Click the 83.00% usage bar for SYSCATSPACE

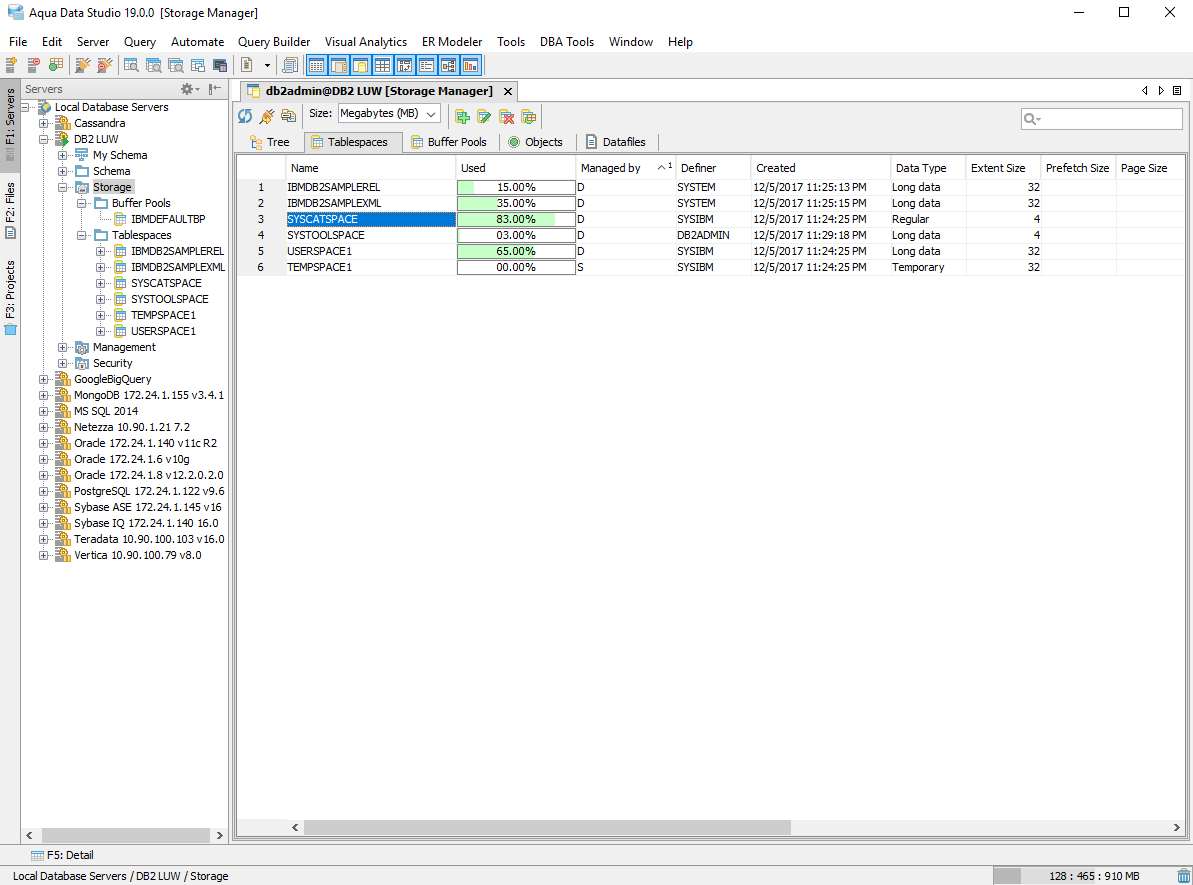(516, 219)
